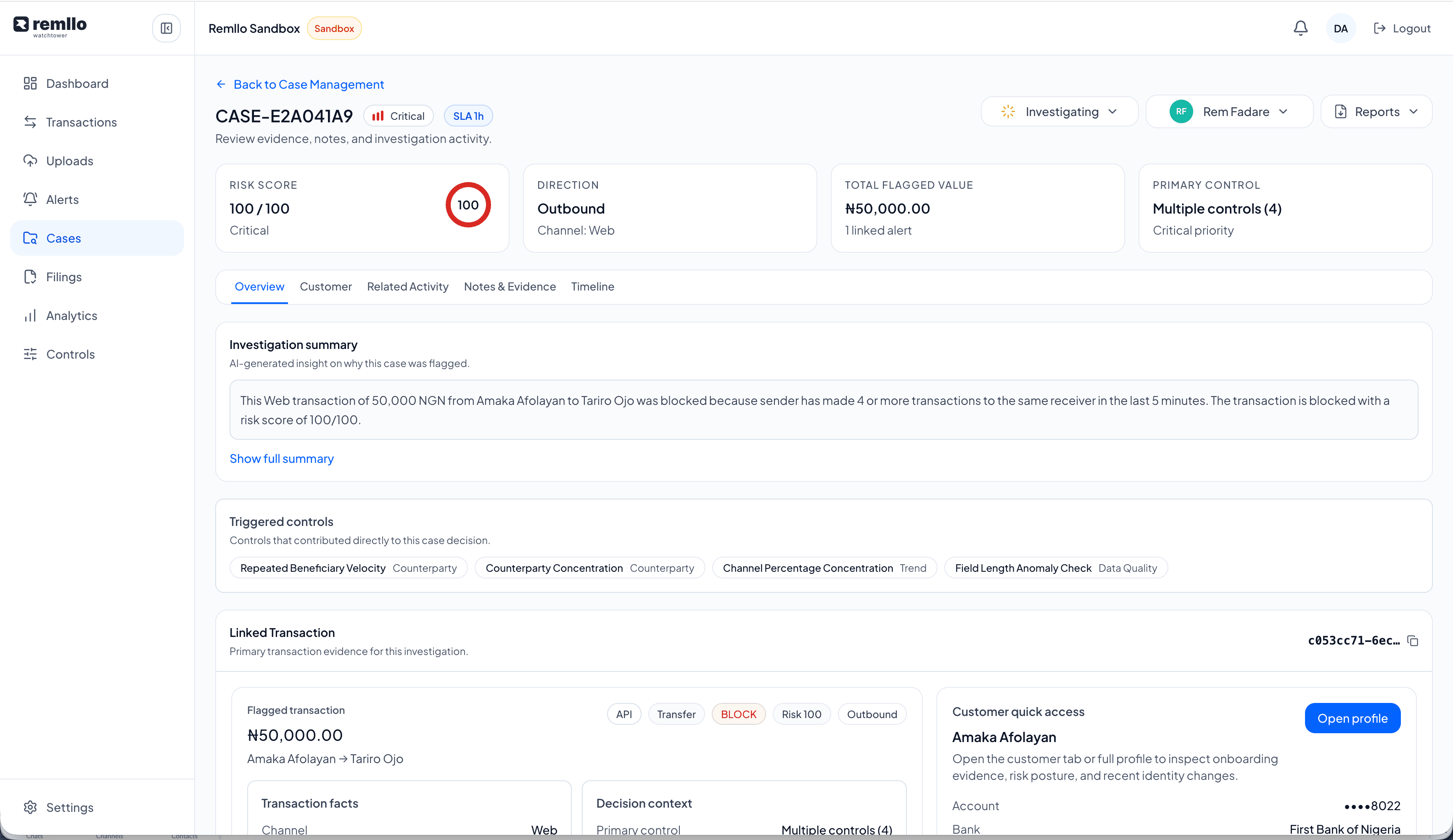Click the Outbound tag on flagged transaction
The height and width of the screenshot is (840, 1453).
[x=872, y=714]
